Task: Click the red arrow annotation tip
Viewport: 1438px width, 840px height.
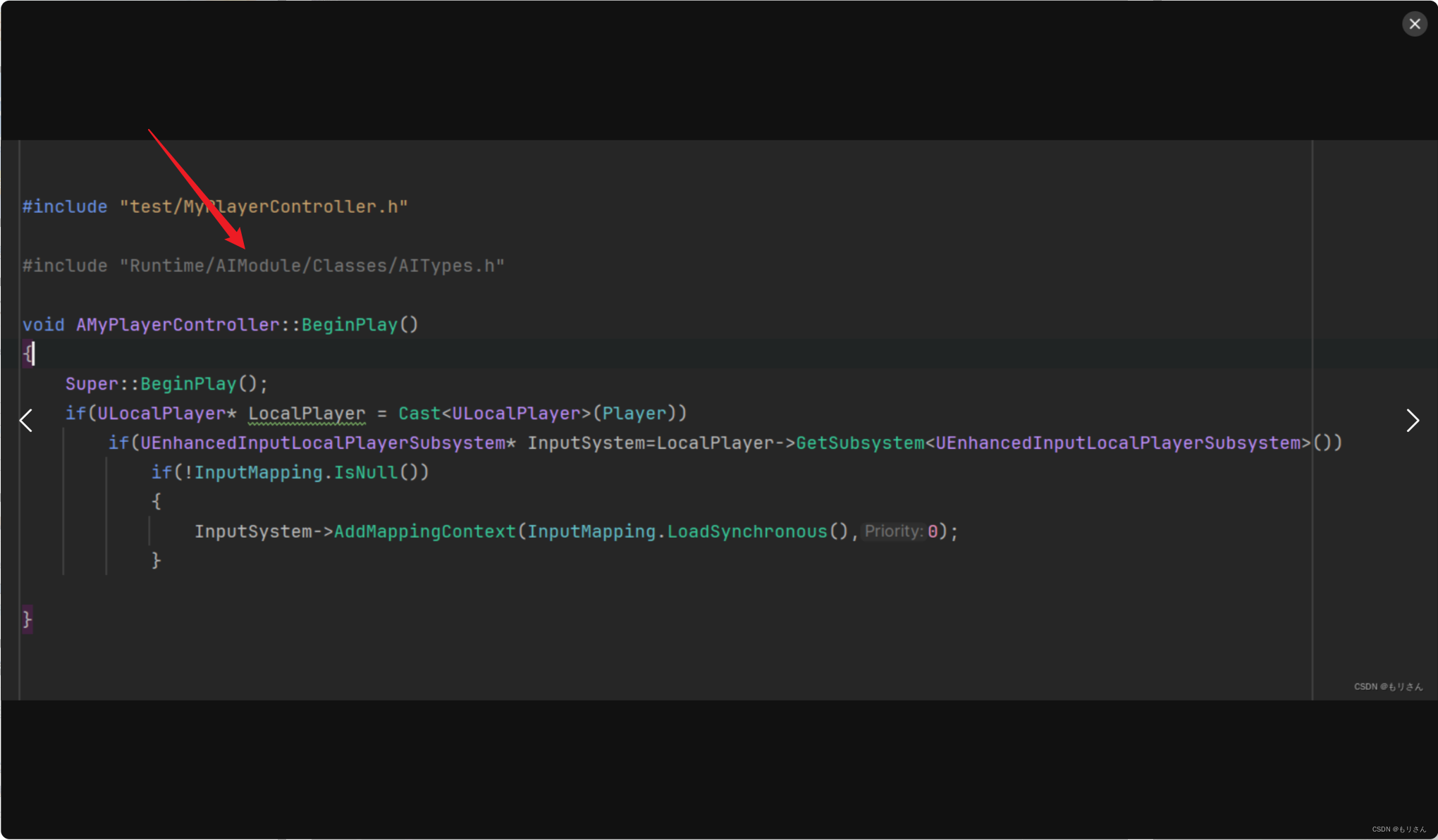Action: [243, 247]
